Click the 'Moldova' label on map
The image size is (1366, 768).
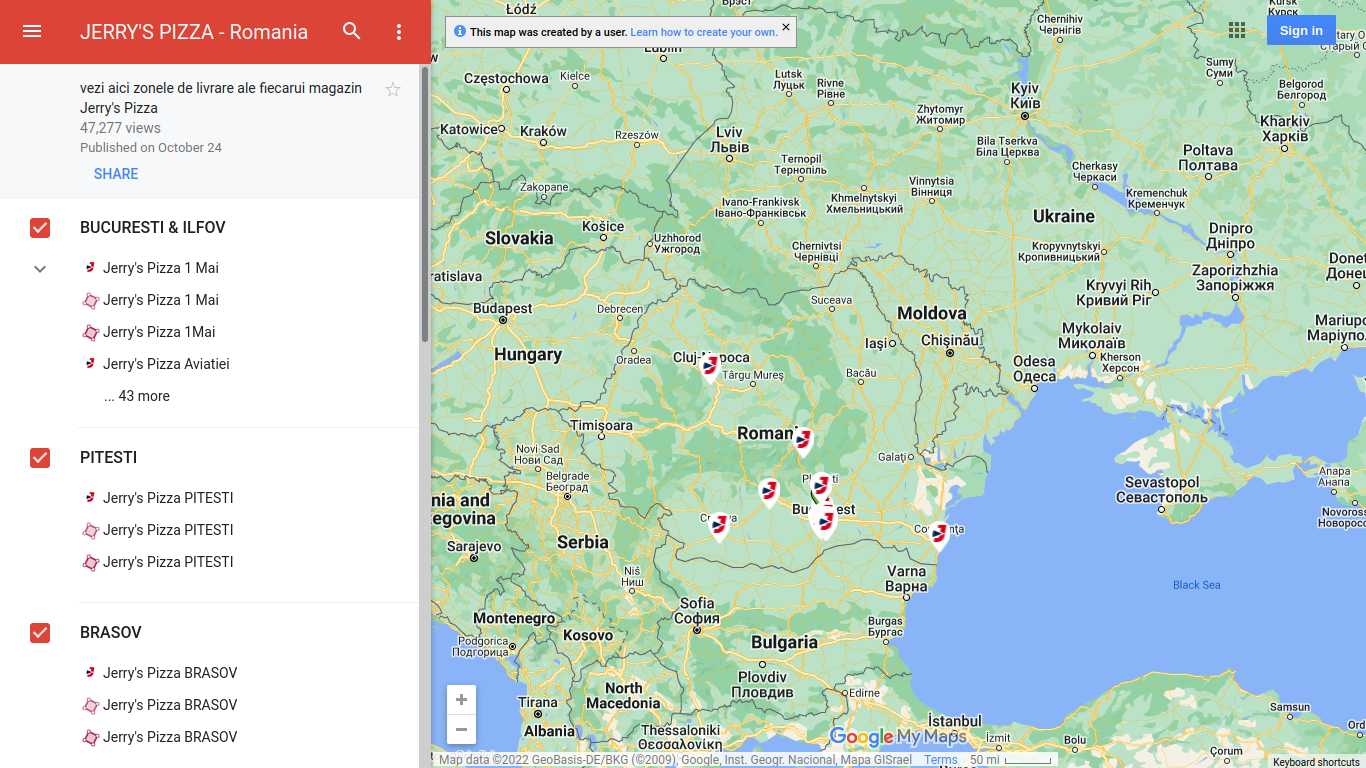[932, 314]
